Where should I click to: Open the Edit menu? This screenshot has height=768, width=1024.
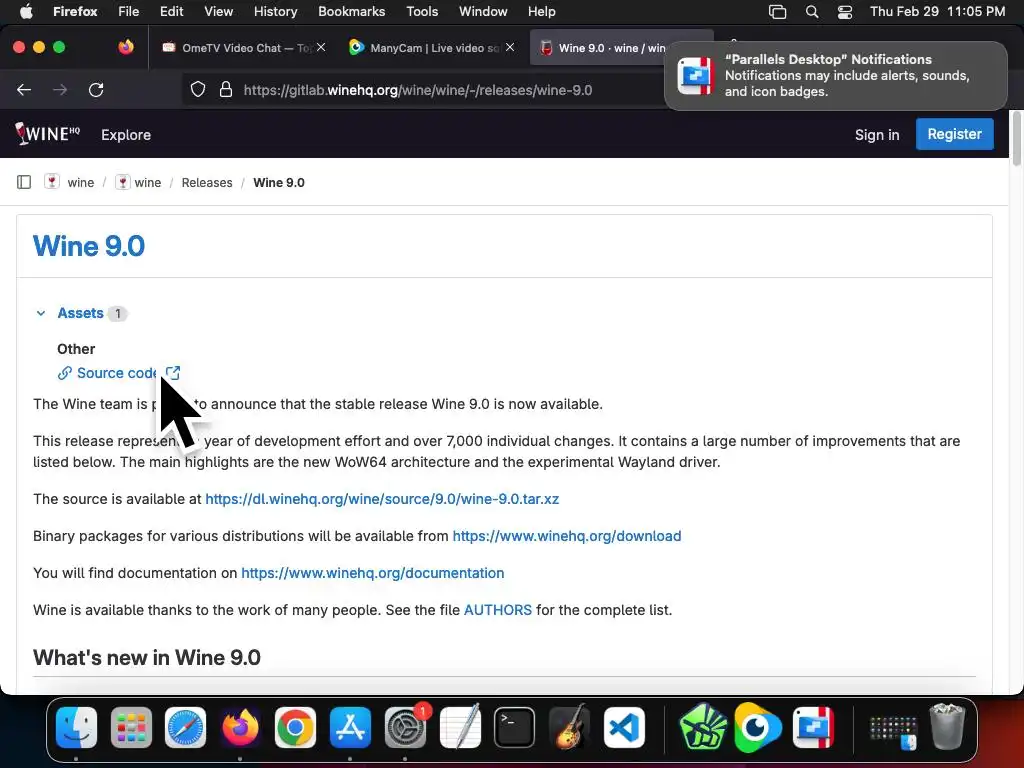point(172,11)
